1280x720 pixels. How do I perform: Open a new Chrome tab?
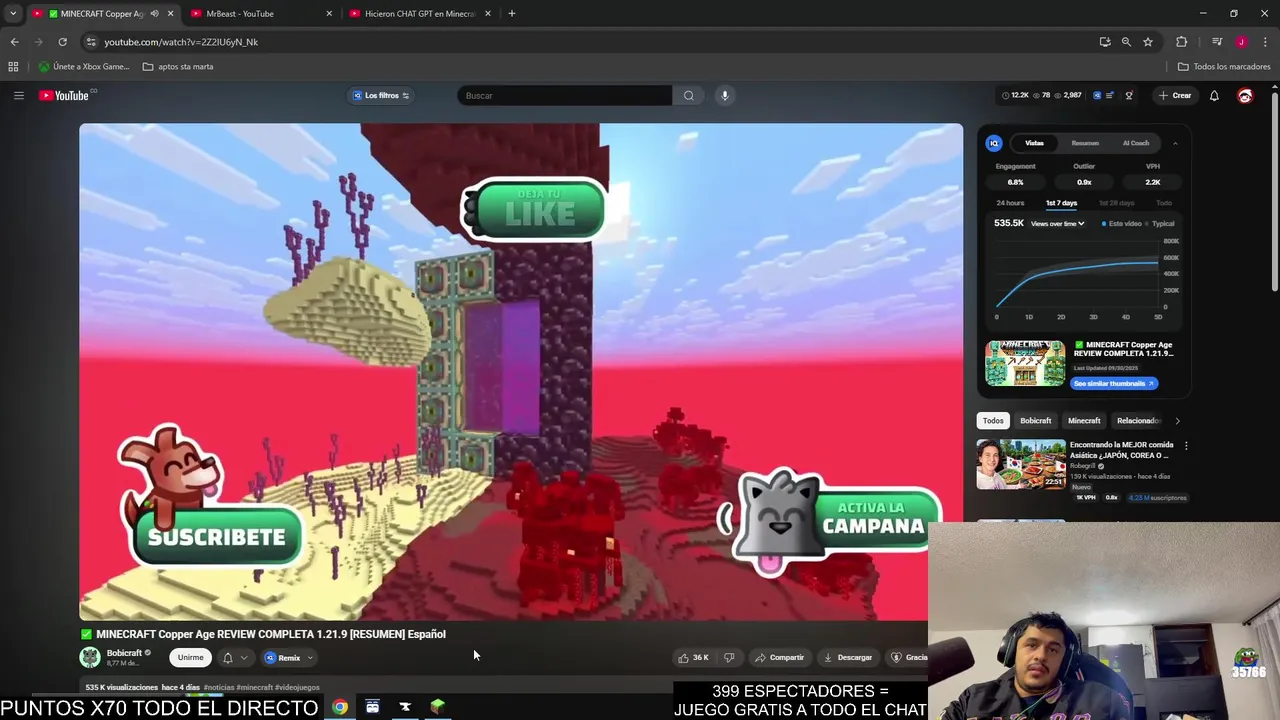pos(511,13)
